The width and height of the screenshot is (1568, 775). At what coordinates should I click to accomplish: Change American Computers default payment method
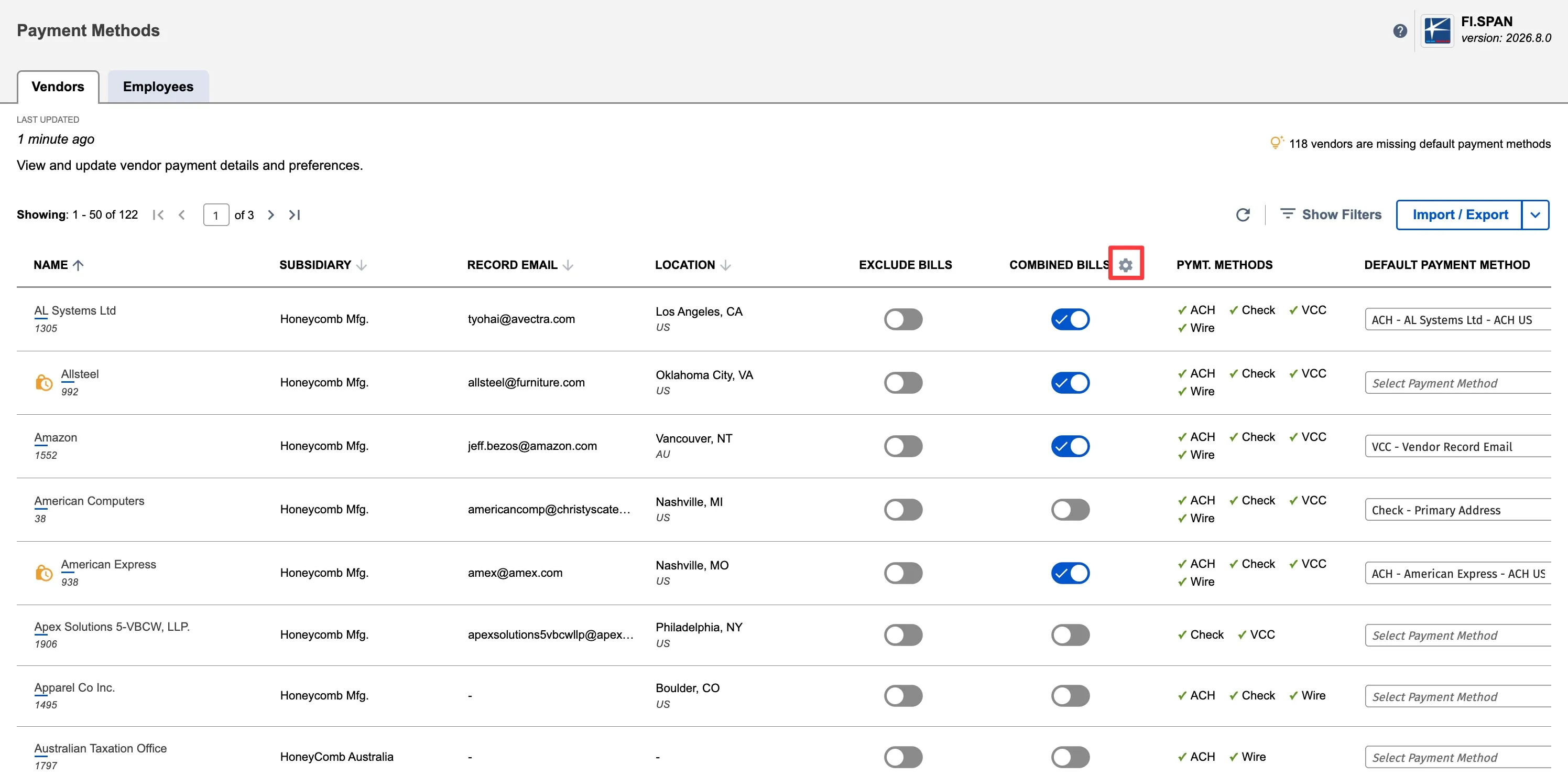(x=1458, y=510)
